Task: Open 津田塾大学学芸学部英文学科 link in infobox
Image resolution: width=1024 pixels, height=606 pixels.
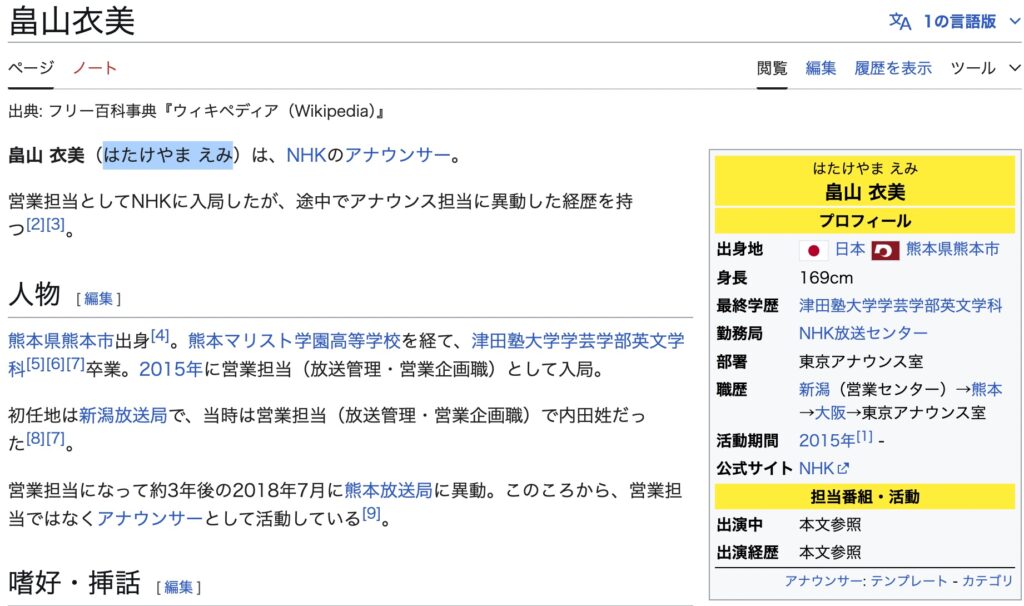Action: (900, 306)
